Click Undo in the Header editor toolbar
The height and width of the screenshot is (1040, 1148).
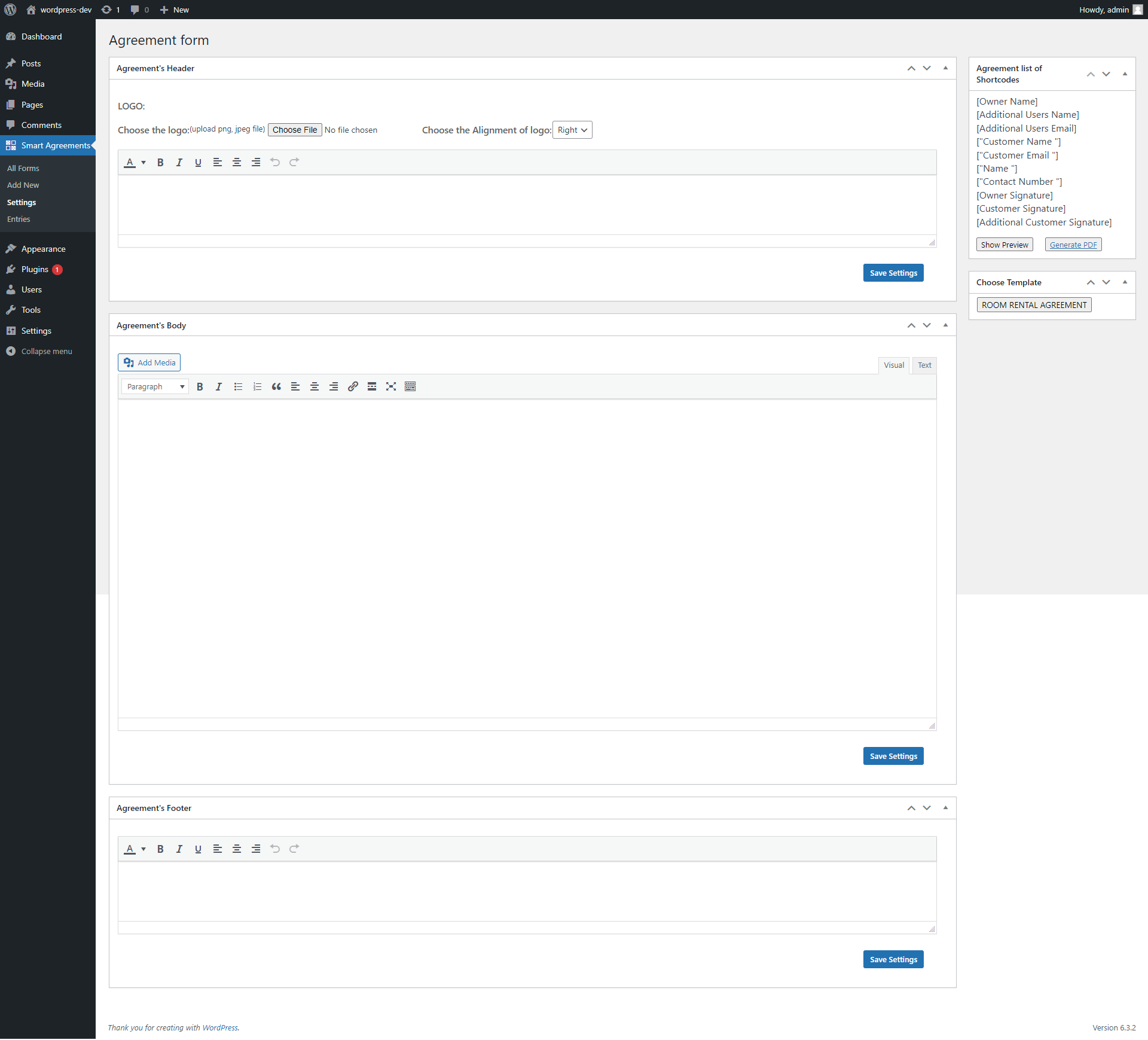(x=275, y=163)
